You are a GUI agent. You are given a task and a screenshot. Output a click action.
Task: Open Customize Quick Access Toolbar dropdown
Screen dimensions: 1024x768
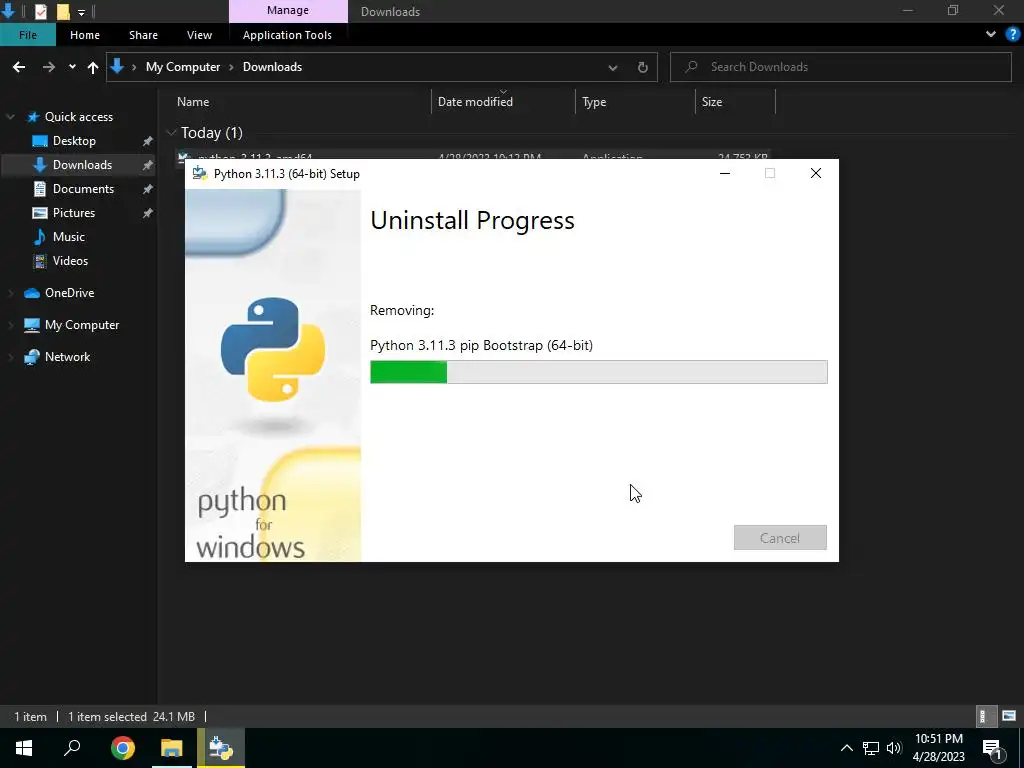[81, 12]
